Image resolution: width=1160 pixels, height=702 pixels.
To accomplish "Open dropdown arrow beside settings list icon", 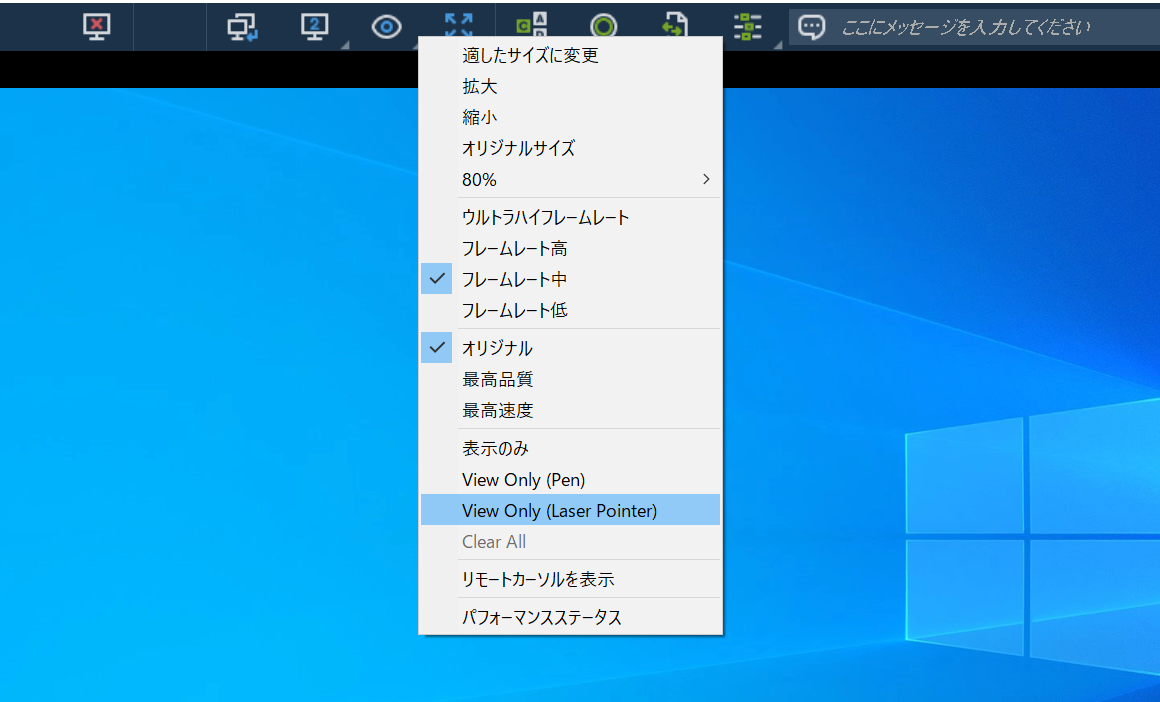I will (x=778, y=46).
